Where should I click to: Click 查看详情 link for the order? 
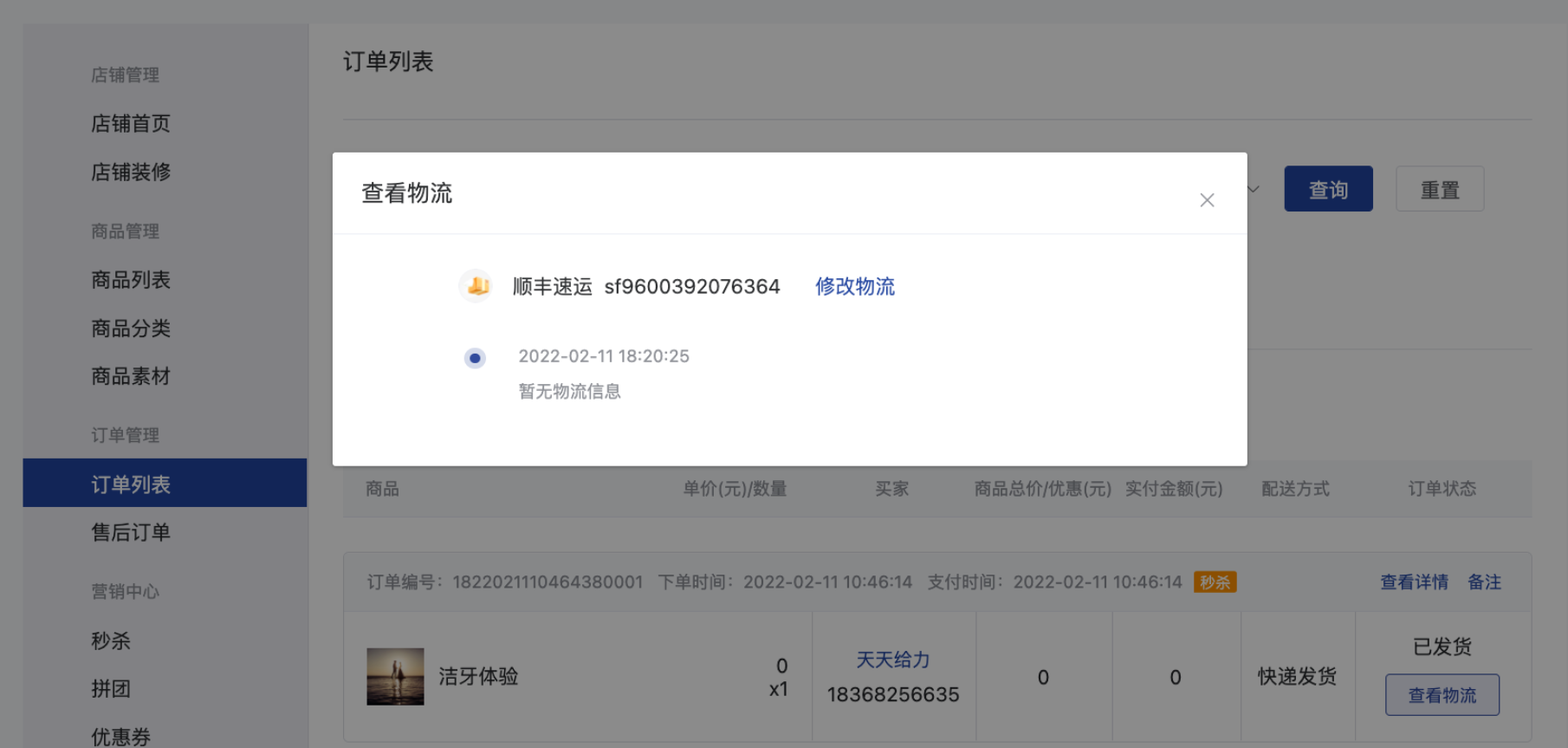1414,582
